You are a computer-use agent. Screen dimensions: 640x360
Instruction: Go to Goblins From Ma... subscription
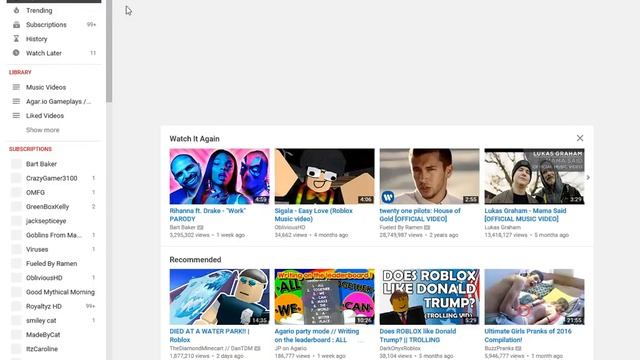point(53,235)
